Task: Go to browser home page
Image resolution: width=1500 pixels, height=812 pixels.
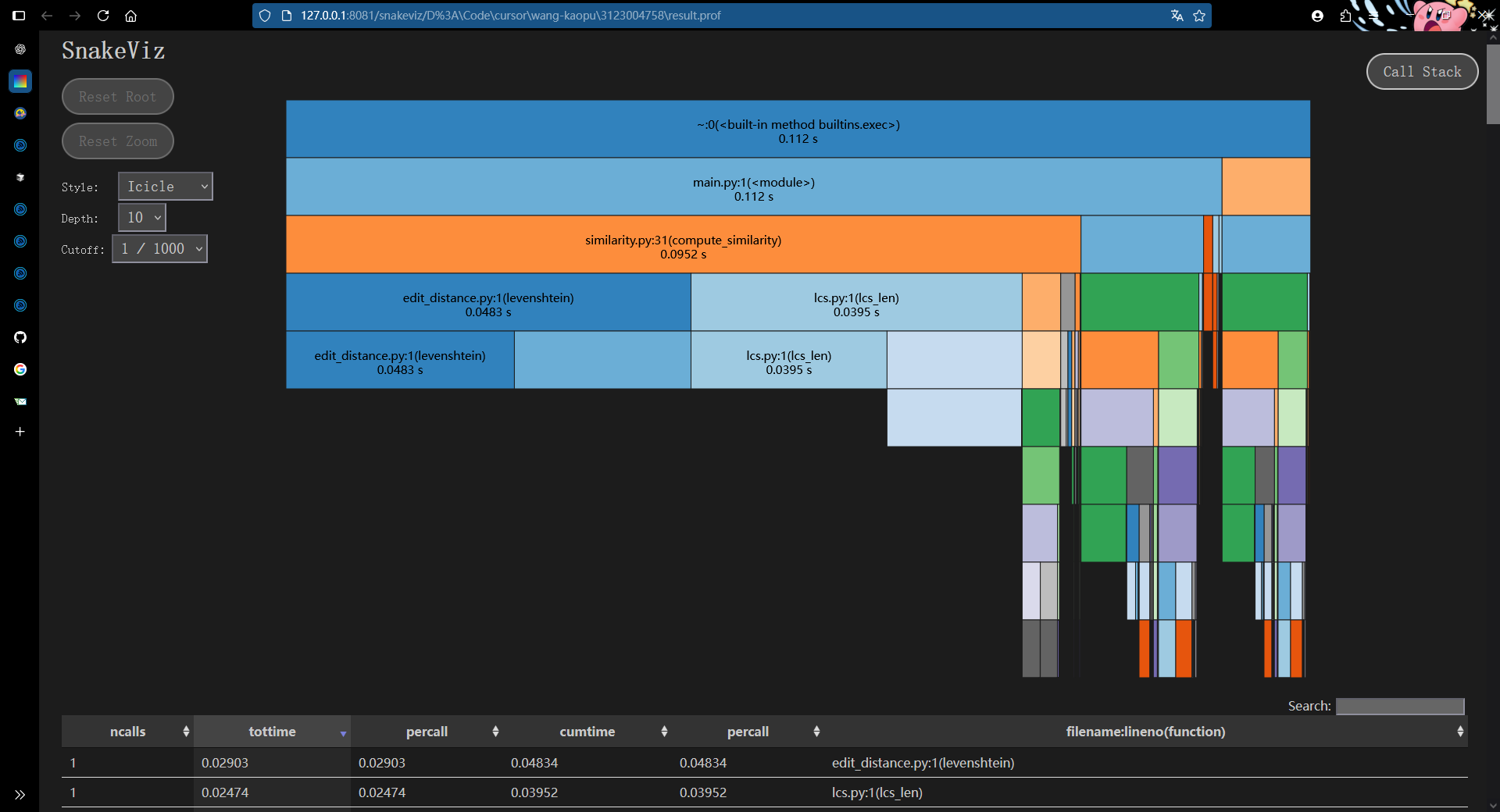Action: coord(131,16)
